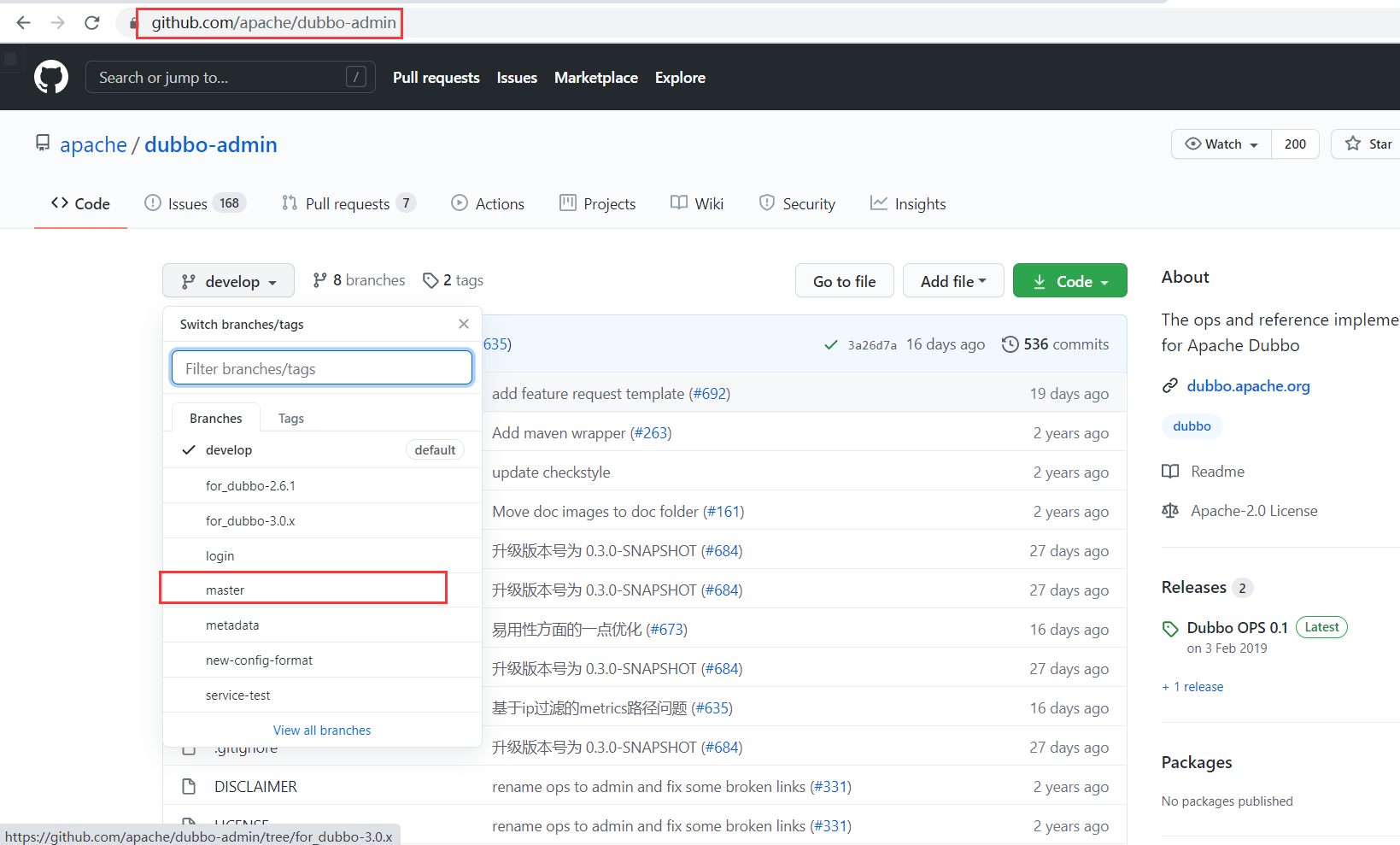
Task: Click the dubbo-admin repository name
Action: tap(211, 144)
